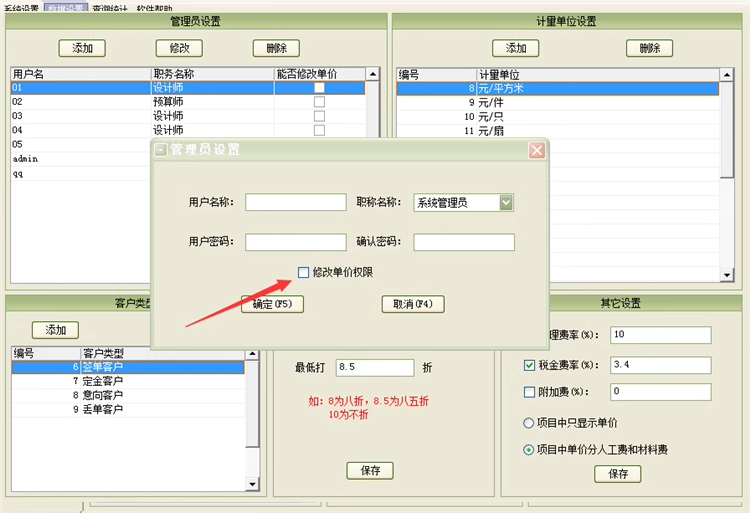Click the 客户类型 column header
Image resolution: width=750 pixels, height=513 pixels.
162,353
